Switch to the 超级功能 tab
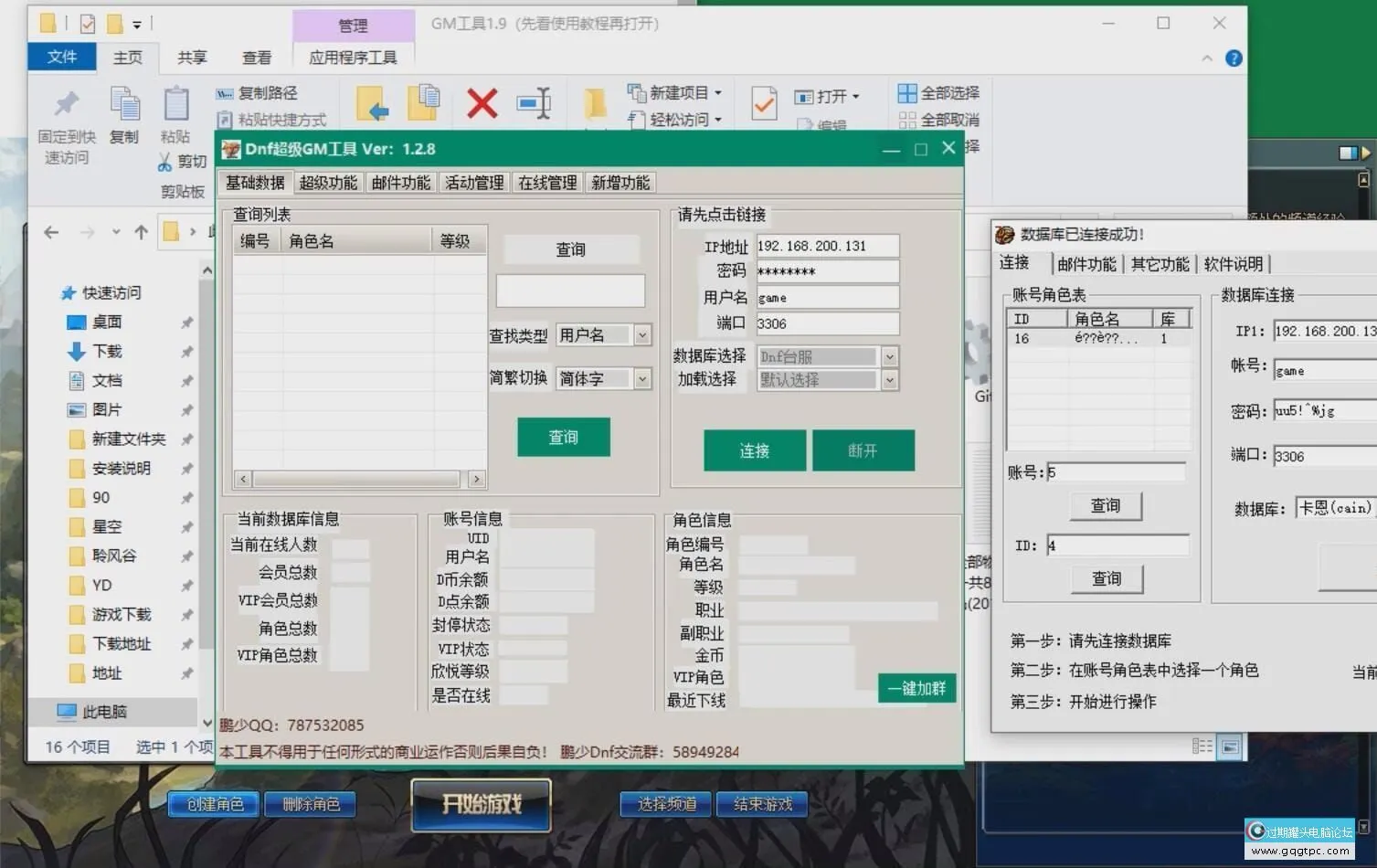 (327, 182)
